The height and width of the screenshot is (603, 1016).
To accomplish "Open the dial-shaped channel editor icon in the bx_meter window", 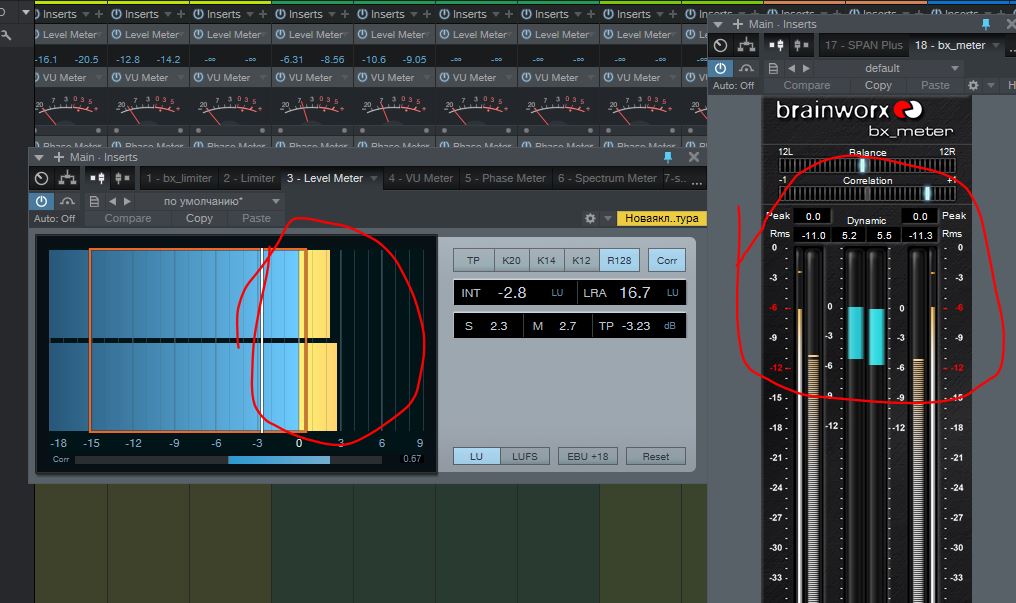I will pyautogui.click(x=721, y=45).
